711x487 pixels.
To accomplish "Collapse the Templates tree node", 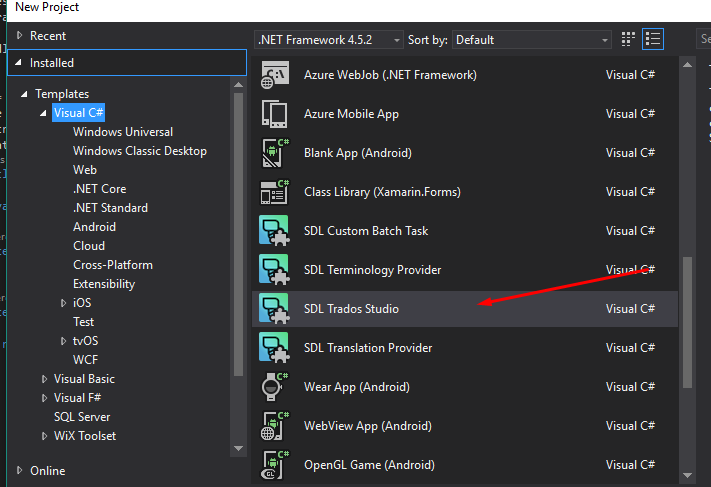I will [24, 94].
